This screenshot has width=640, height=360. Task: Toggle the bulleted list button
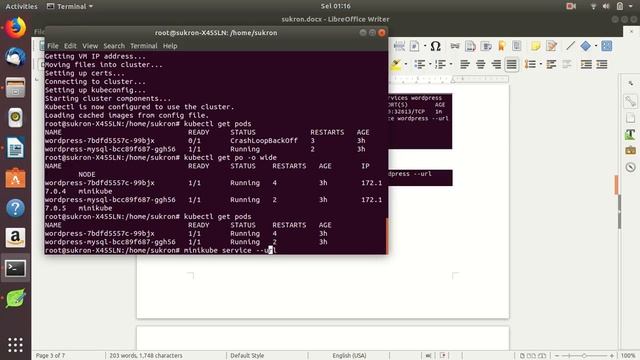[420, 64]
